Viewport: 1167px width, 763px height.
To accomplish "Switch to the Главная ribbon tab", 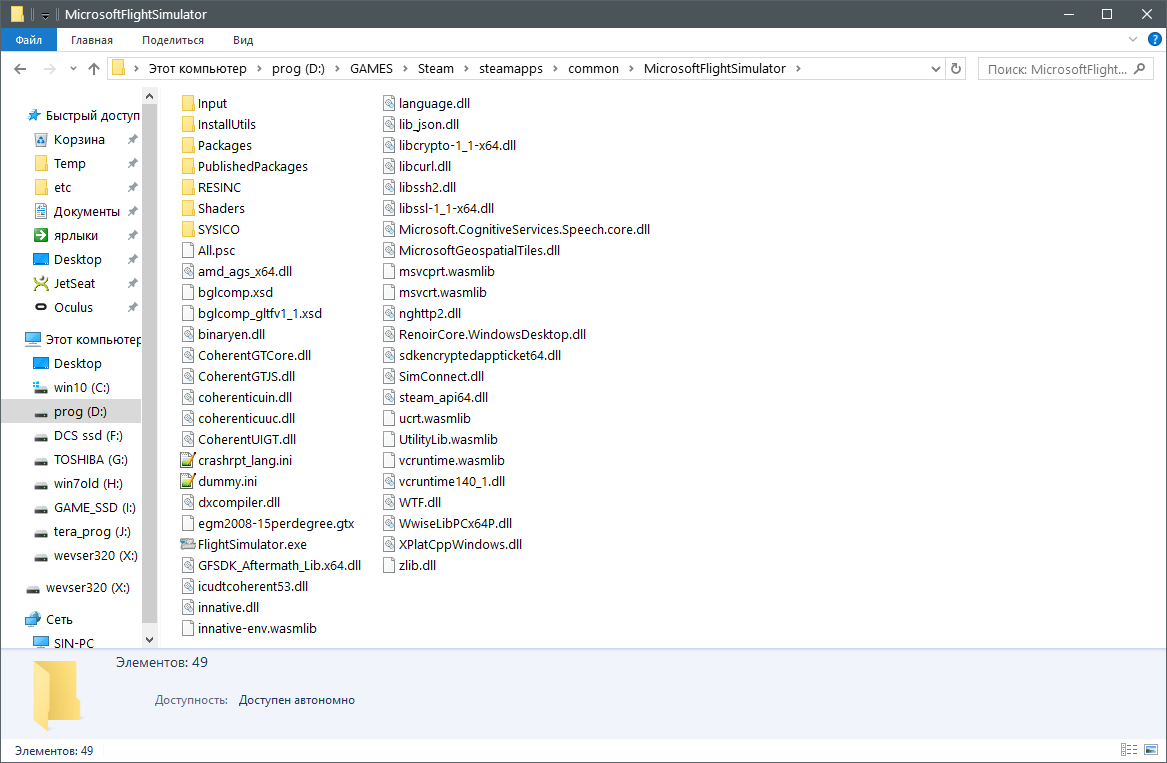I will coord(92,40).
